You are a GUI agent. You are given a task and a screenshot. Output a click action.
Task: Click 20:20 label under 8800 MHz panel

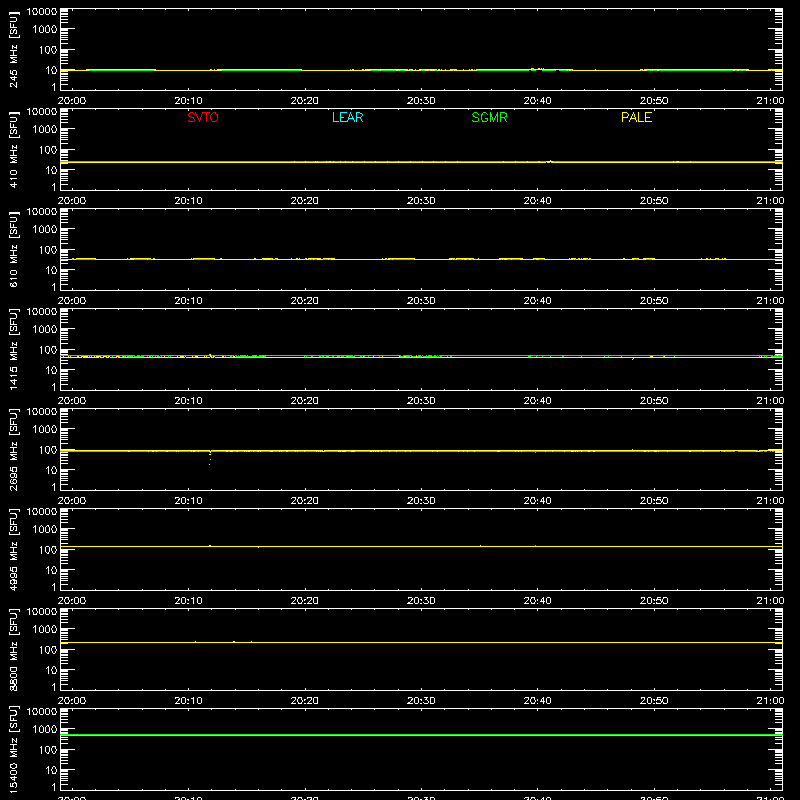tap(305, 701)
